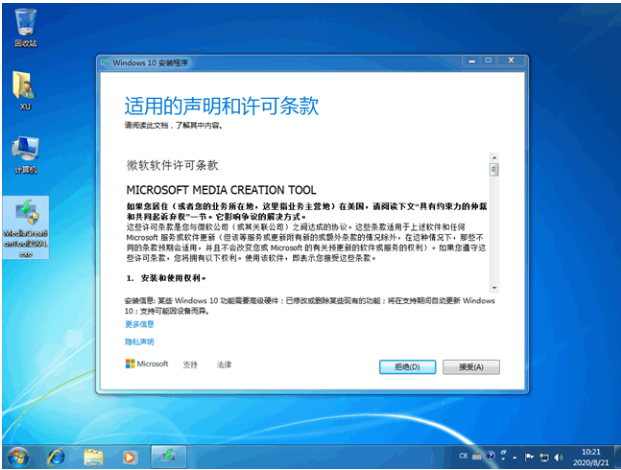621x470 pixels.
Task: Click the Microsoft logo in dialog footer
Action: 147,364
